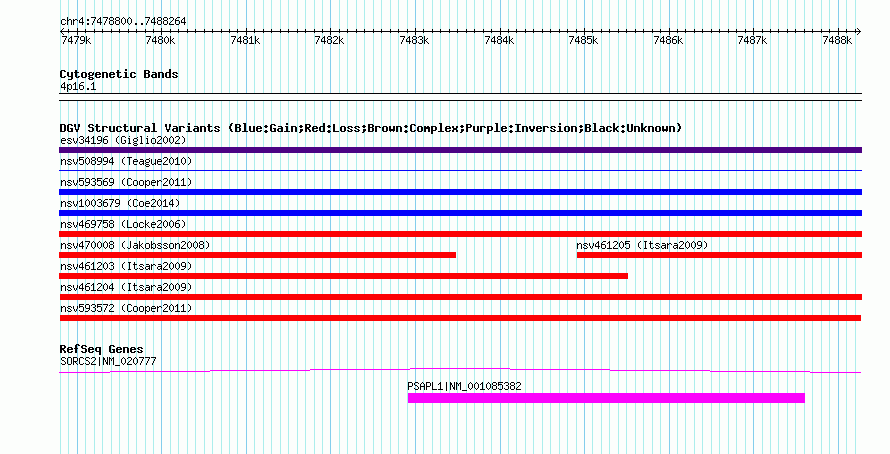
Task: Select the 7482k ruler tick label
Action: pyautogui.click(x=330, y=40)
